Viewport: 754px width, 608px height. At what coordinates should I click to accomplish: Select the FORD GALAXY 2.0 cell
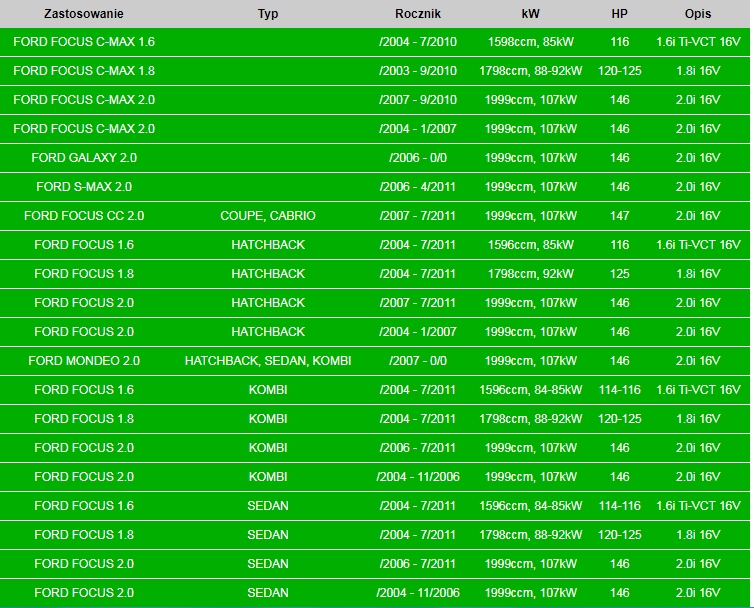click(84, 158)
